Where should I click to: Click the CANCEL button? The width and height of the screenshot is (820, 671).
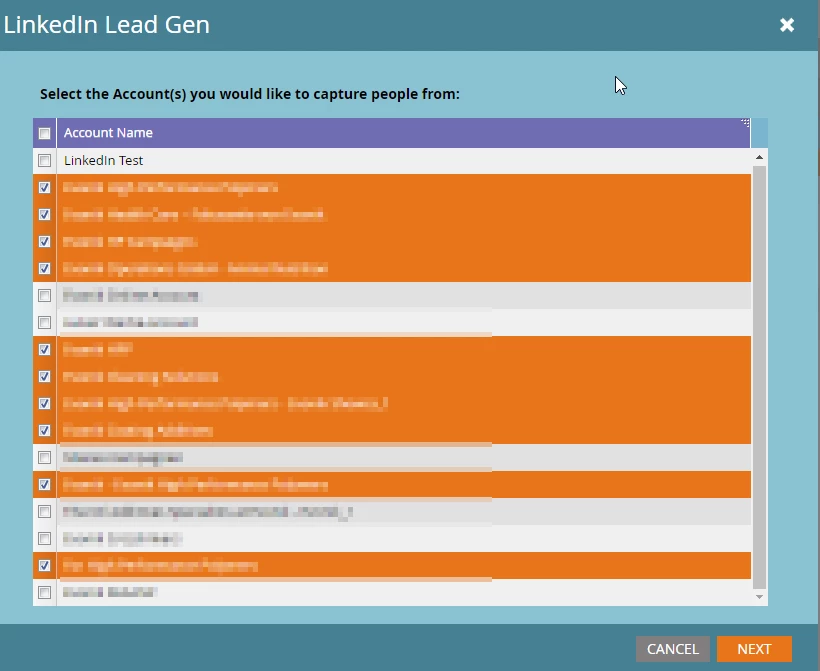point(673,649)
